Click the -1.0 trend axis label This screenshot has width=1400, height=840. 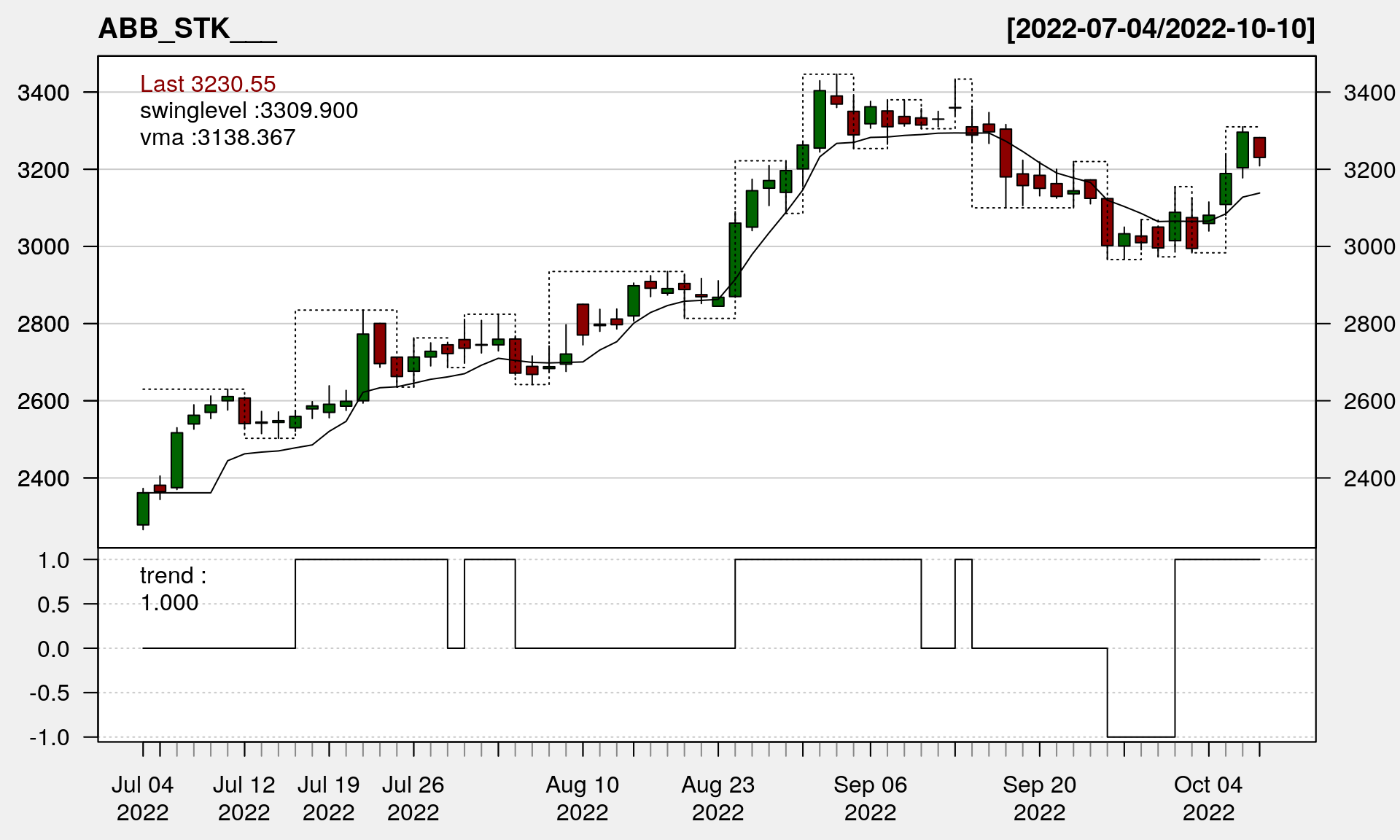click(50, 737)
